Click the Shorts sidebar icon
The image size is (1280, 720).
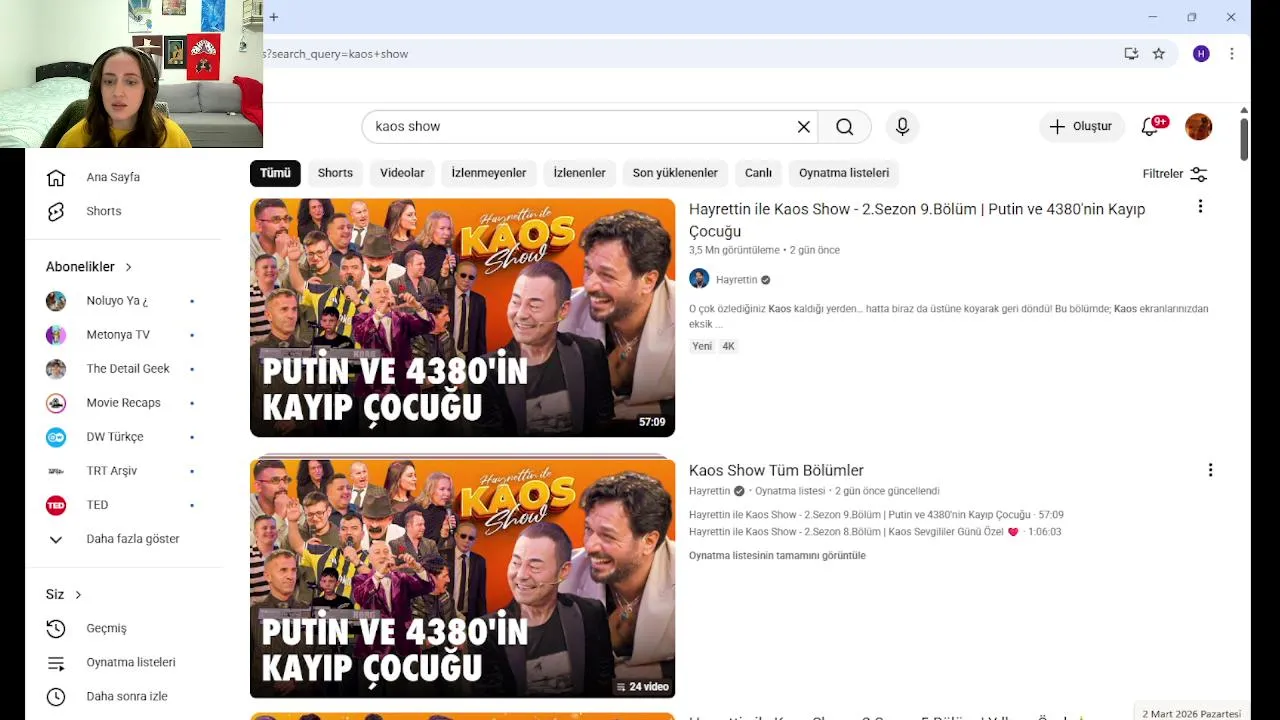[x=56, y=211]
